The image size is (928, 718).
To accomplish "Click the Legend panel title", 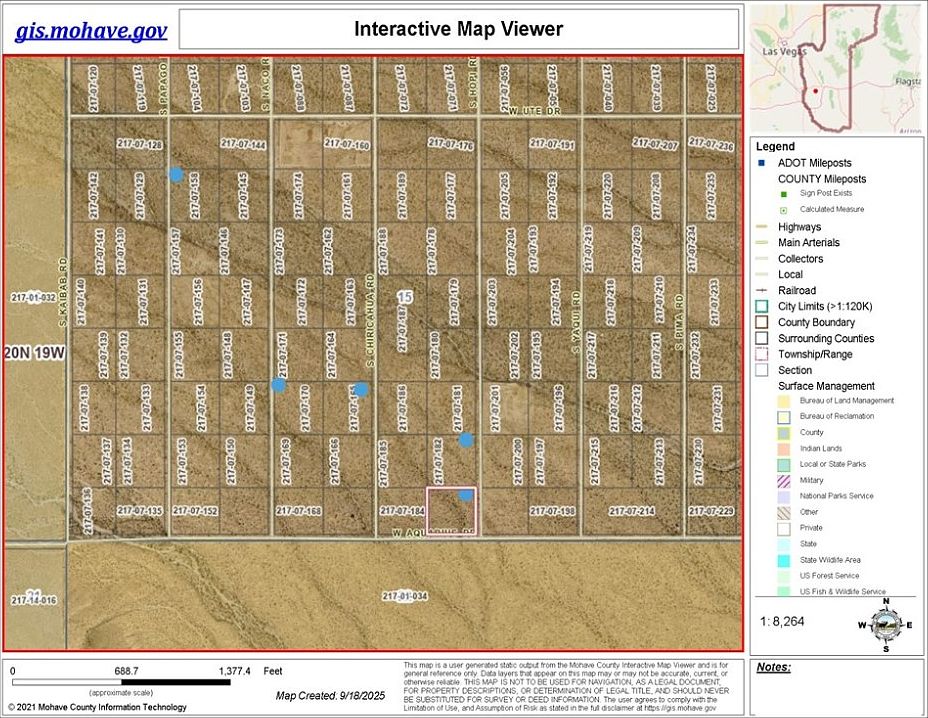I will tap(775, 147).
